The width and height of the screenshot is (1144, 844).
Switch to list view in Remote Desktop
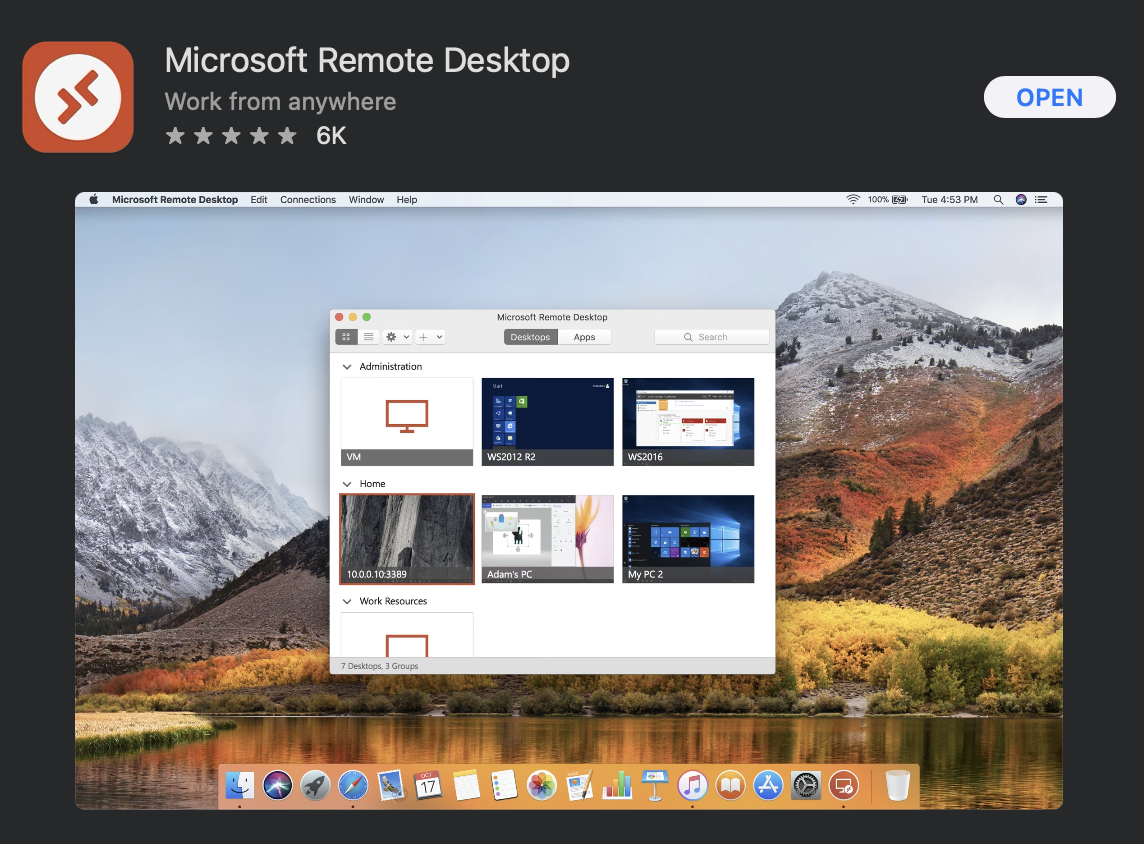click(x=368, y=337)
